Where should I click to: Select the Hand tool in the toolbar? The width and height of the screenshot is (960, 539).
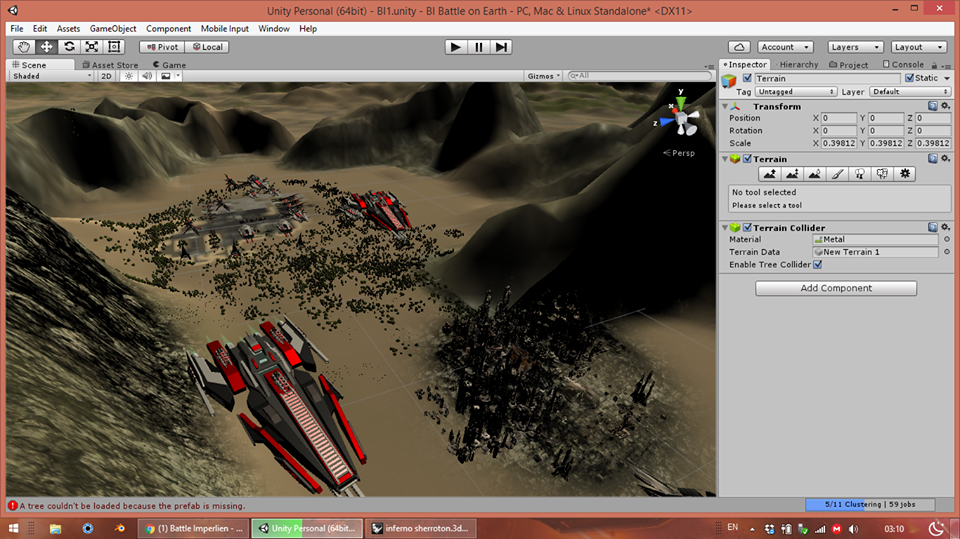[24, 47]
